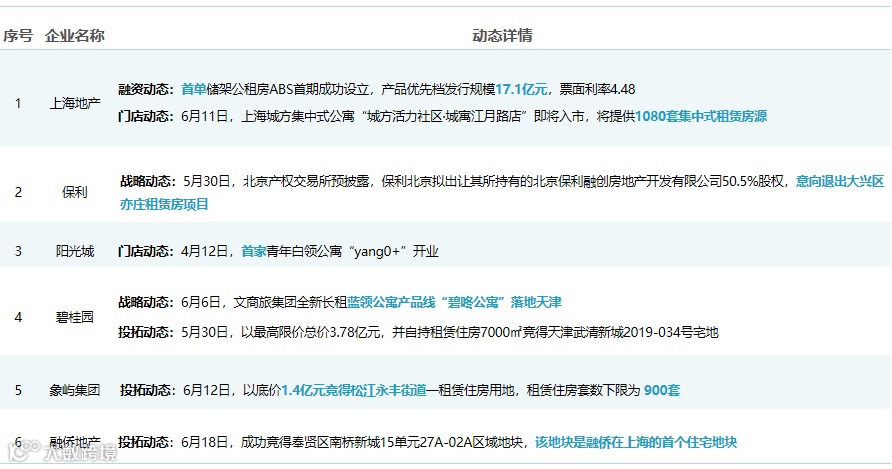Select company name 碧桂园
892x469 pixels.
click(x=75, y=317)
